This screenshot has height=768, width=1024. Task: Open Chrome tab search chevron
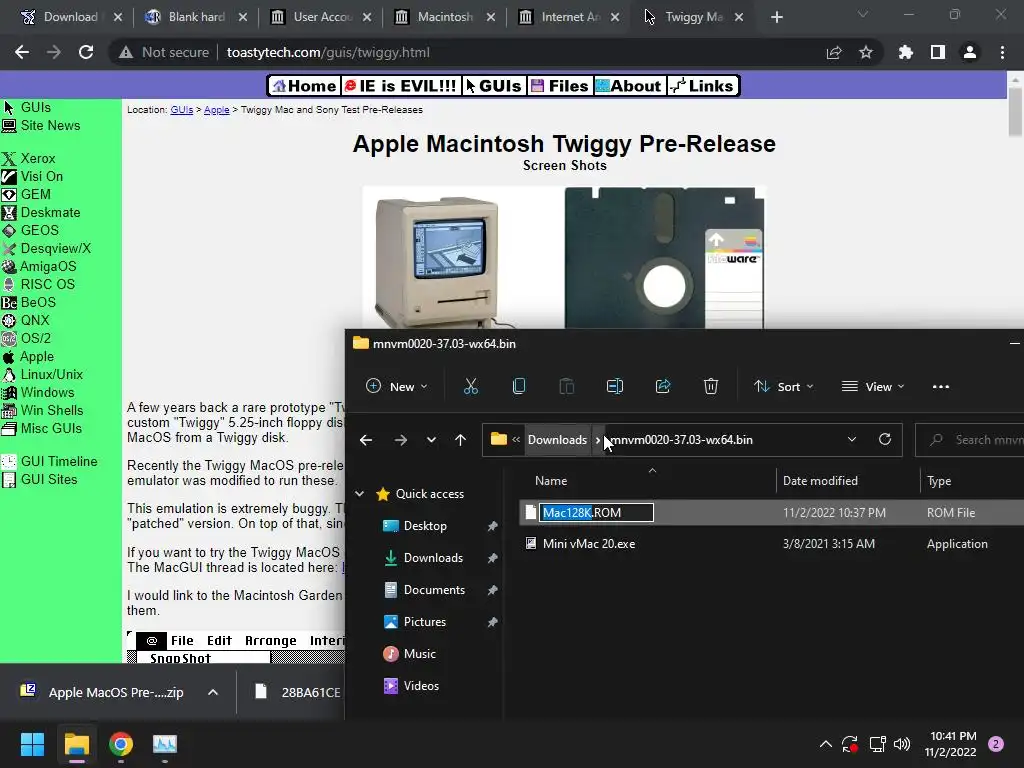click(x=863, y=14)
